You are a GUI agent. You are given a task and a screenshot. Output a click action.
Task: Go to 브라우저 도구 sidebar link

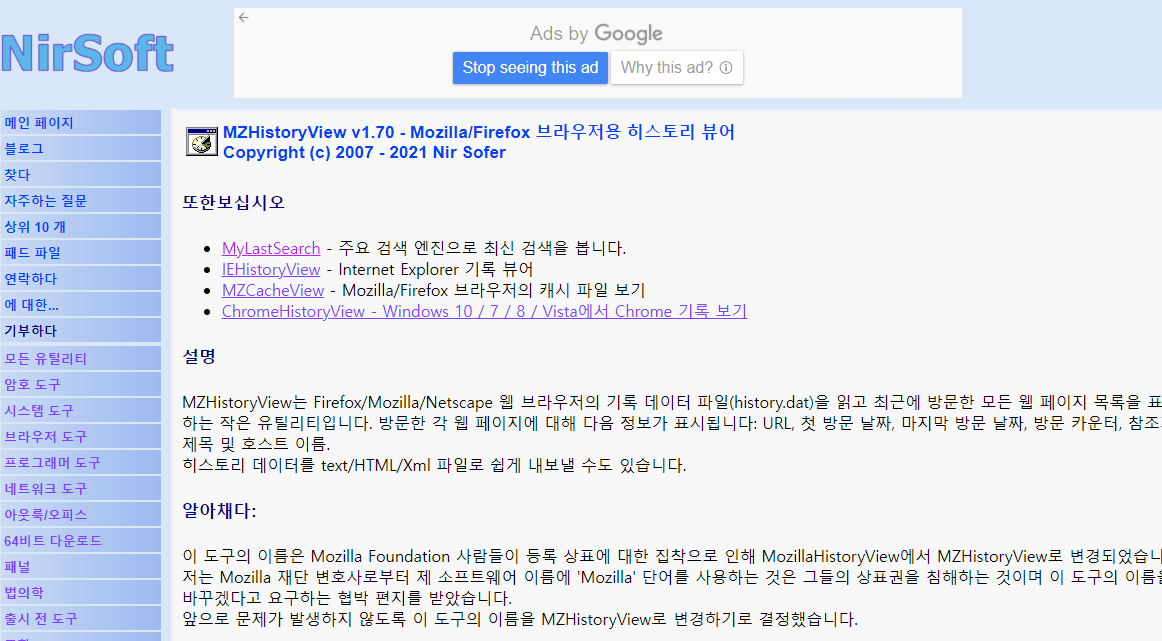80,436
